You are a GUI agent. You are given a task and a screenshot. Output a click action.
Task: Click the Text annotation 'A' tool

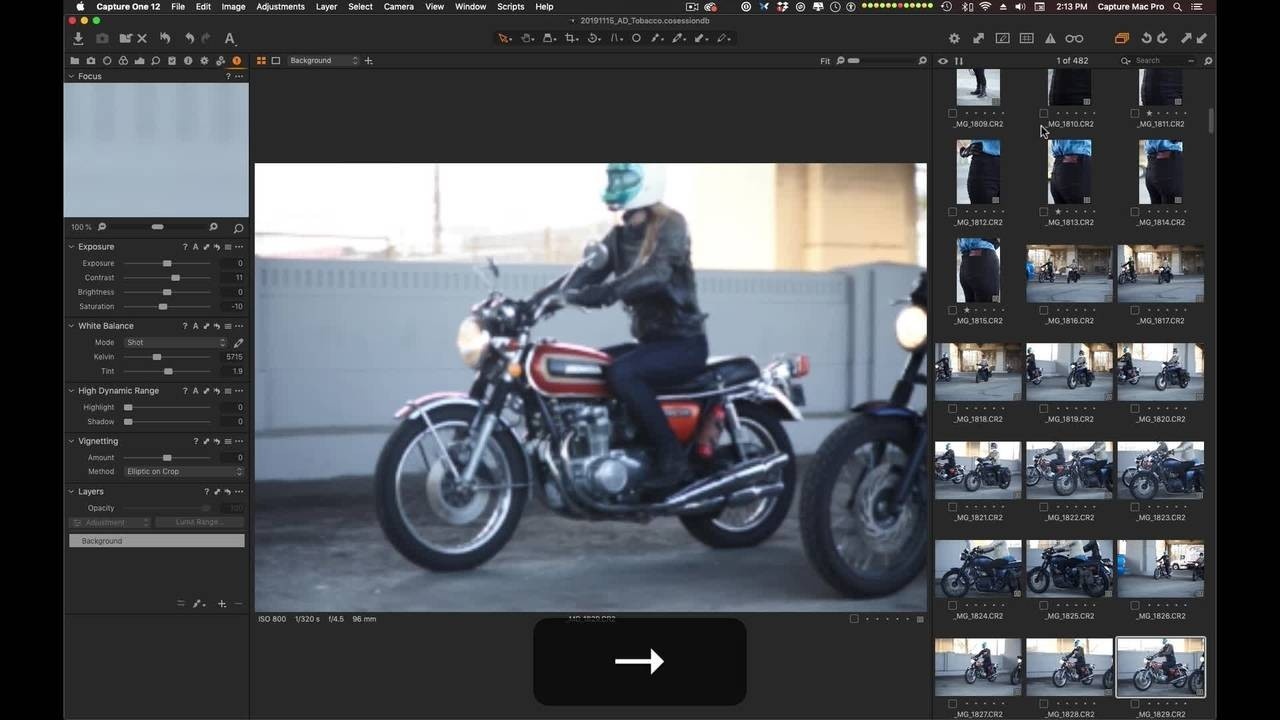coord(229,38)
